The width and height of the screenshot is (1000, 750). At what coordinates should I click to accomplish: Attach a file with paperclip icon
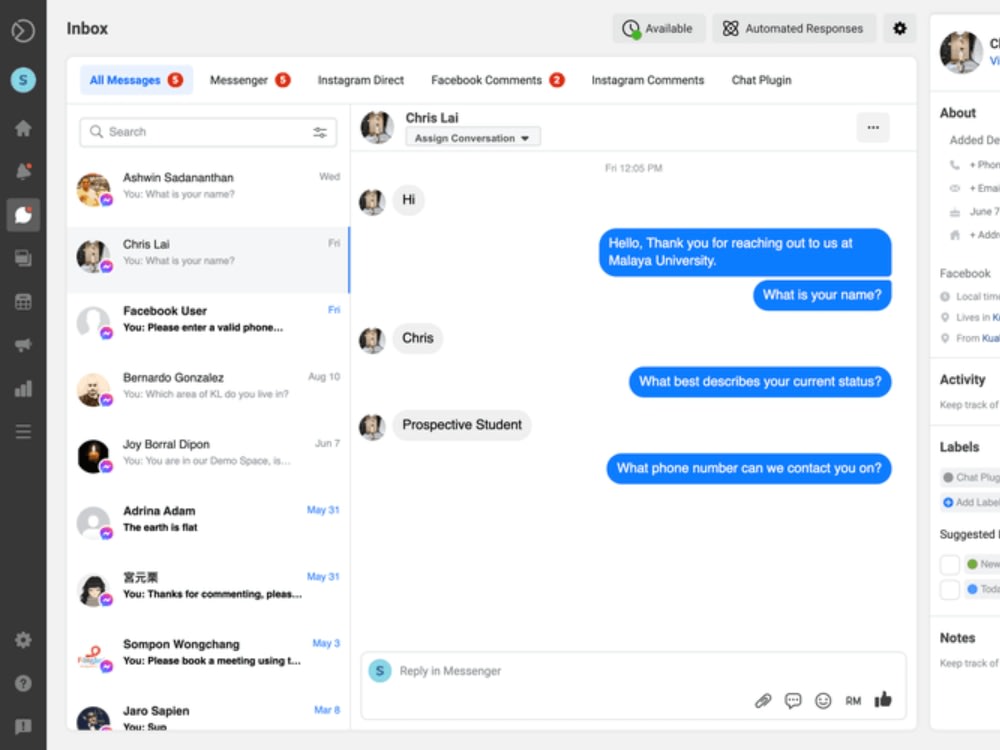click(x=763, y=701)
